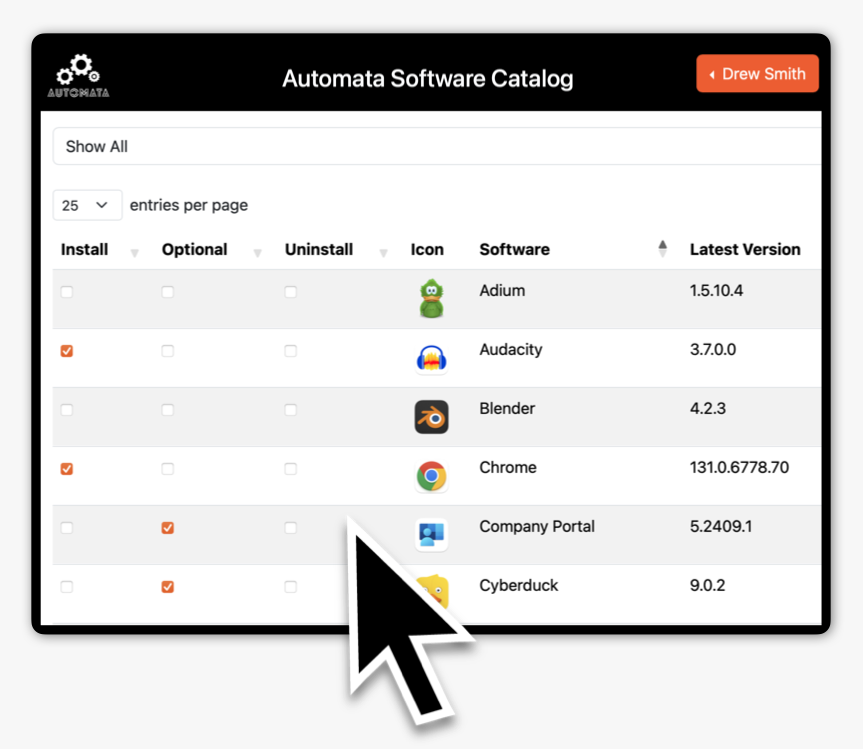Image resolution: width=863 pixels, height=749 pixels.
Task: Check the Uninstall box for Blender
Action: (291, 409)
